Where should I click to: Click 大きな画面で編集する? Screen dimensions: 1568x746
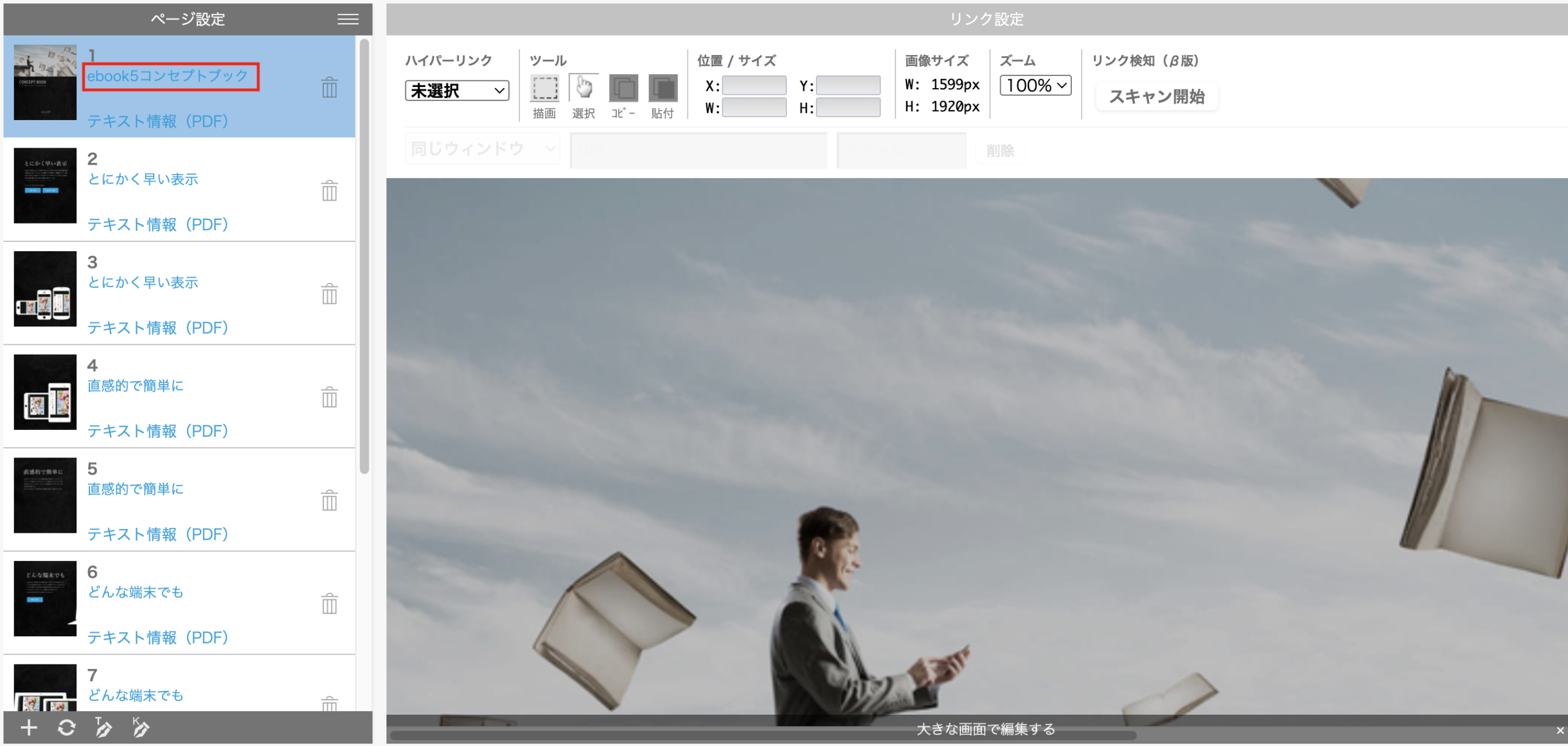pos(986,729)
